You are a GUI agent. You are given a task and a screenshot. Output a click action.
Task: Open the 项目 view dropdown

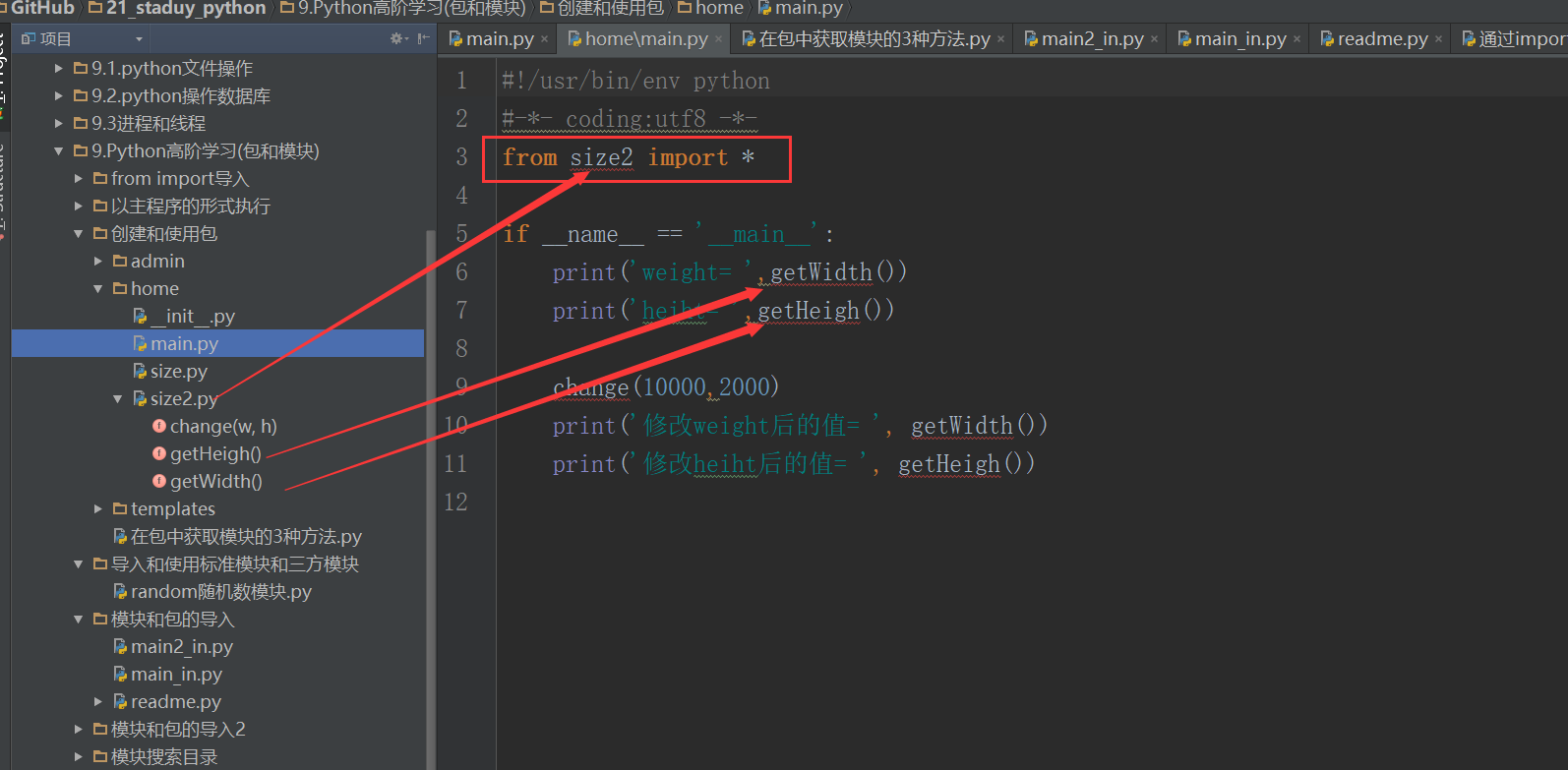pyautogui.click(x=139, y=39)
